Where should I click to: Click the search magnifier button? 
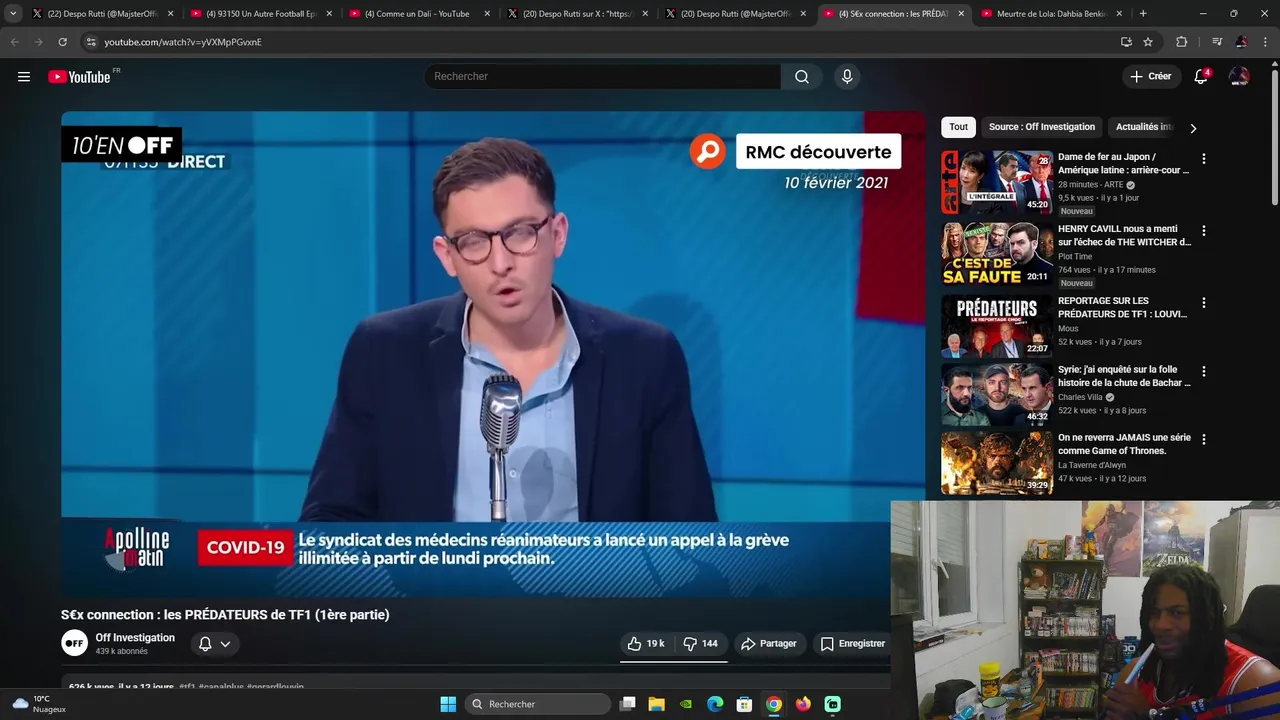tap(802, 77)
